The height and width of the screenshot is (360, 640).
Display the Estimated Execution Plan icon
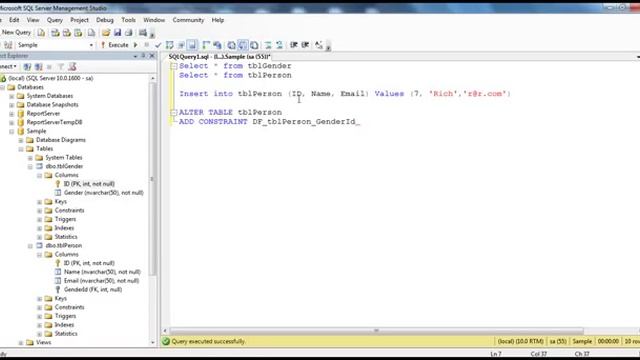point(169,45)
